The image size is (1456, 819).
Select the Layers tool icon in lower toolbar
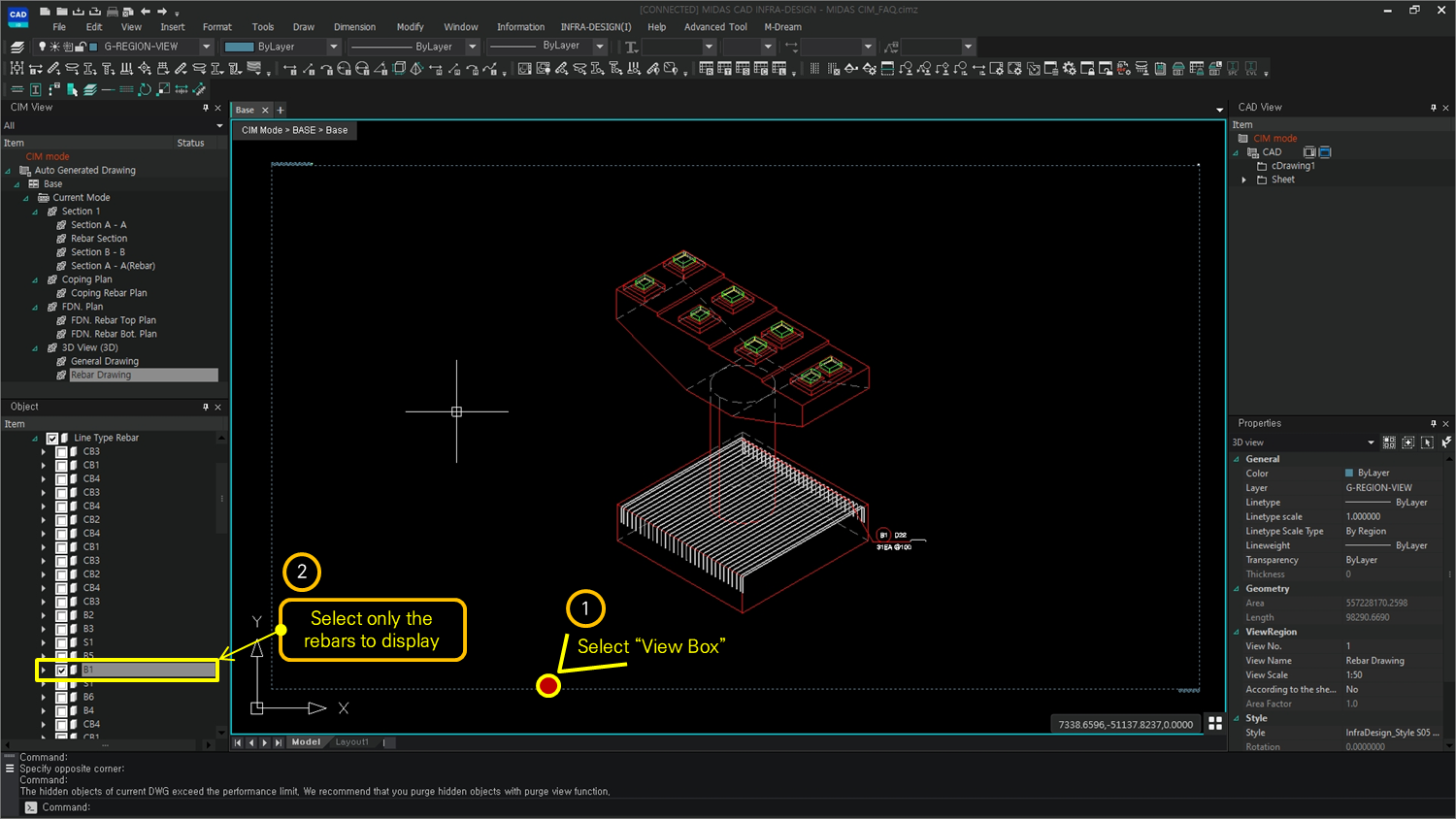tap(87, 88)
